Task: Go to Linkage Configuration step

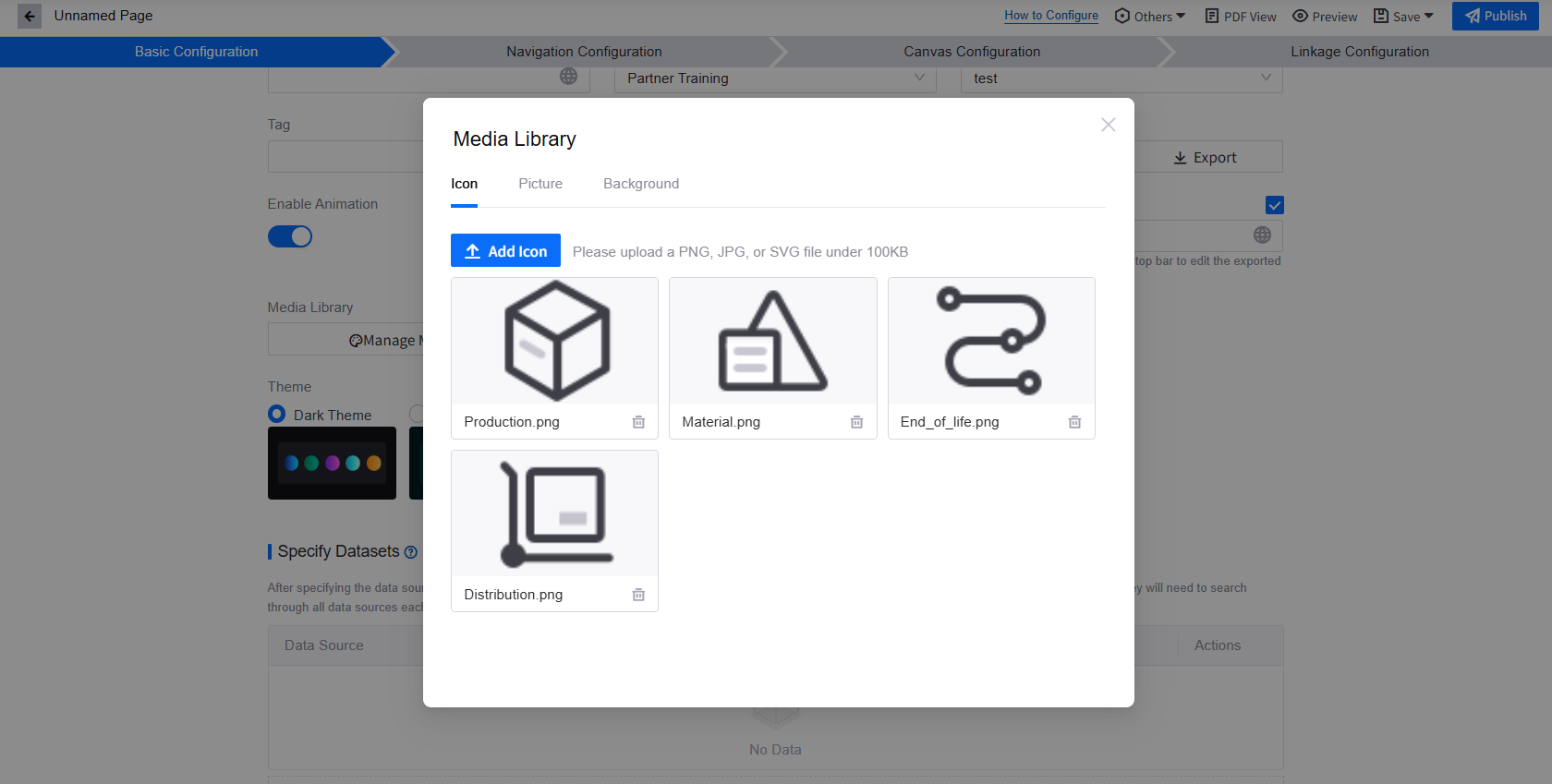Action: point(1360,52)
